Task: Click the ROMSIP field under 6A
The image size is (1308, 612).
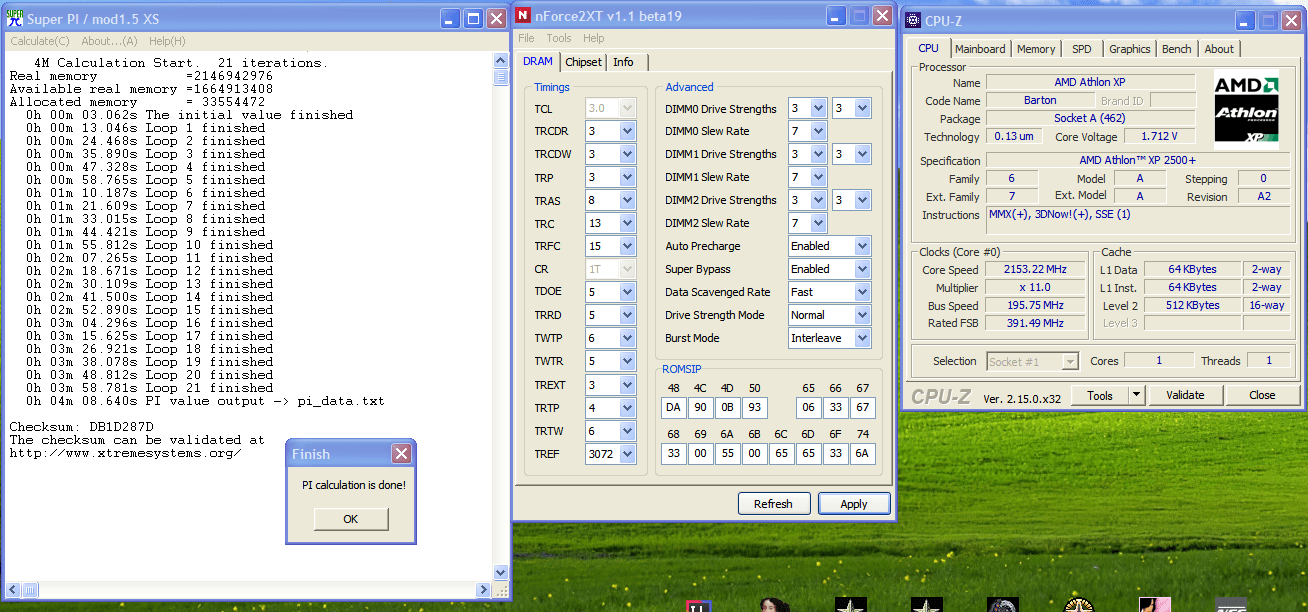Action: pos(727,453)
